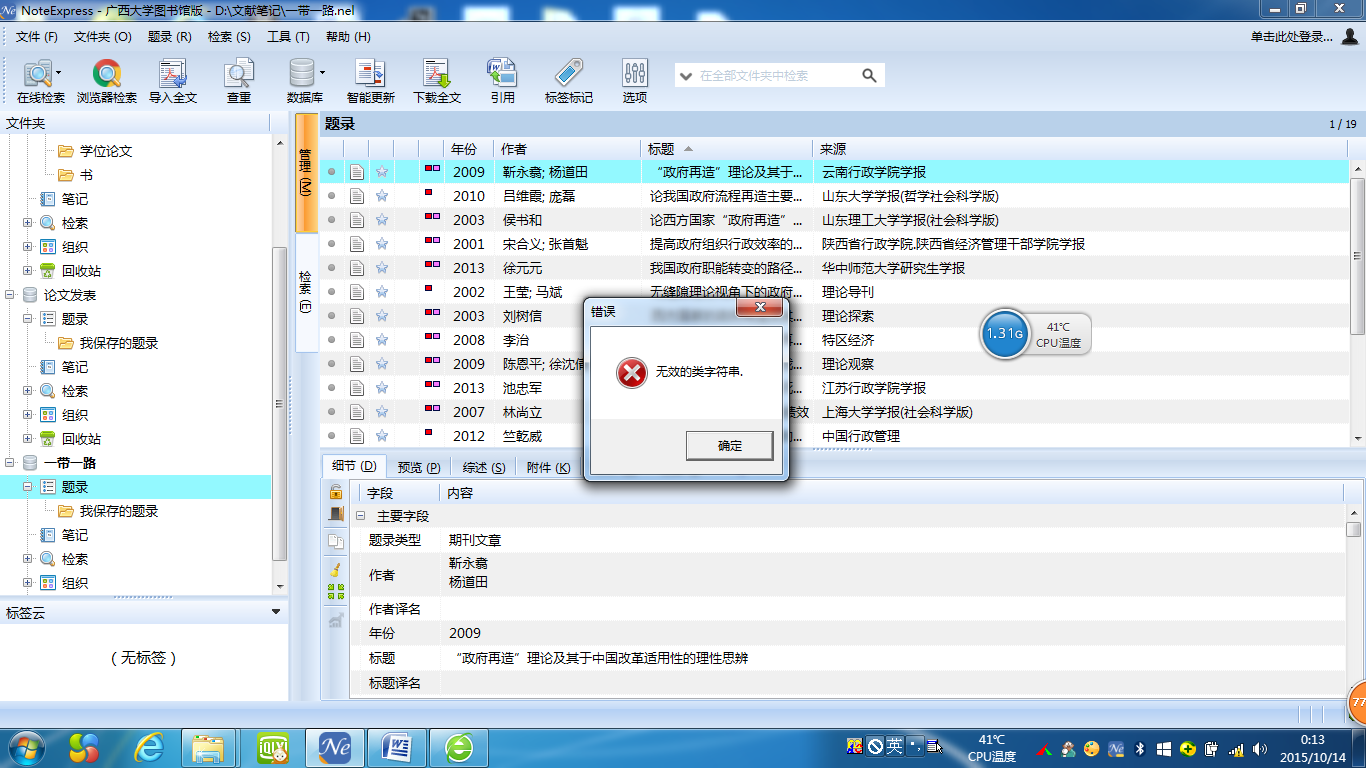Click the user account icon at top right
The height and width of the screenshot is (768, 1366).
[1349, 37]
